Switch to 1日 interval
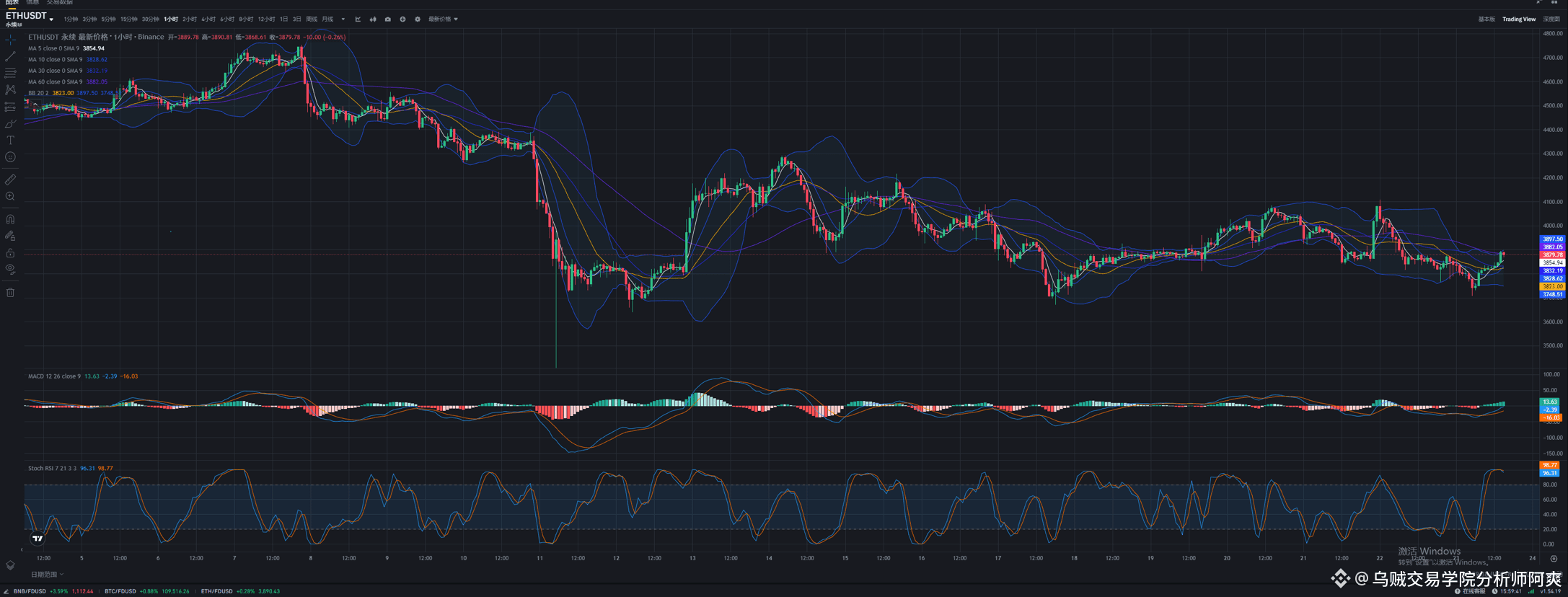1568x597 pixels. (283, 19)
